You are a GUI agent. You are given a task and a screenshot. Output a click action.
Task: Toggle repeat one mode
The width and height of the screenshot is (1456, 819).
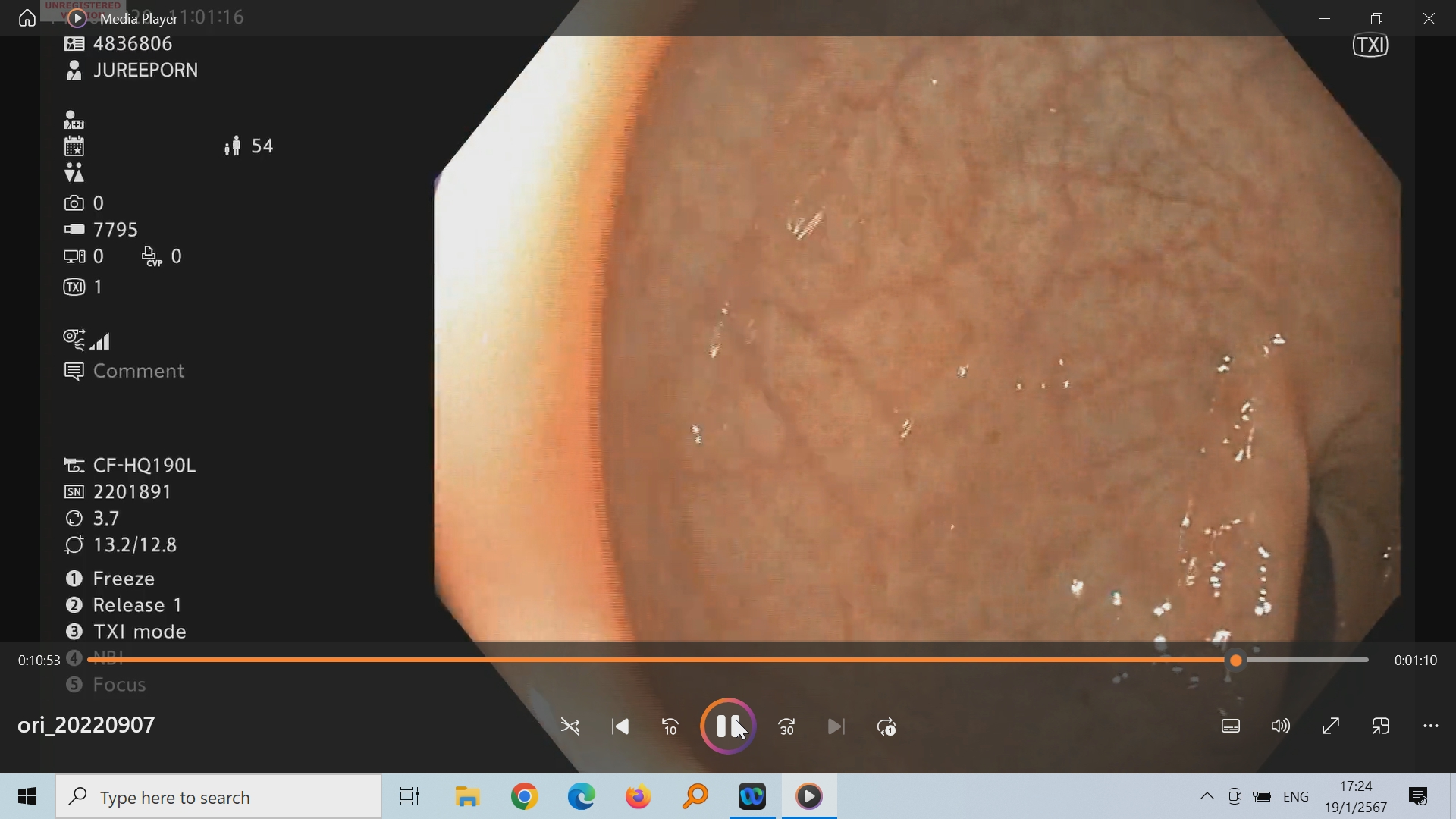pyautogui.click(x=886, y=727)
